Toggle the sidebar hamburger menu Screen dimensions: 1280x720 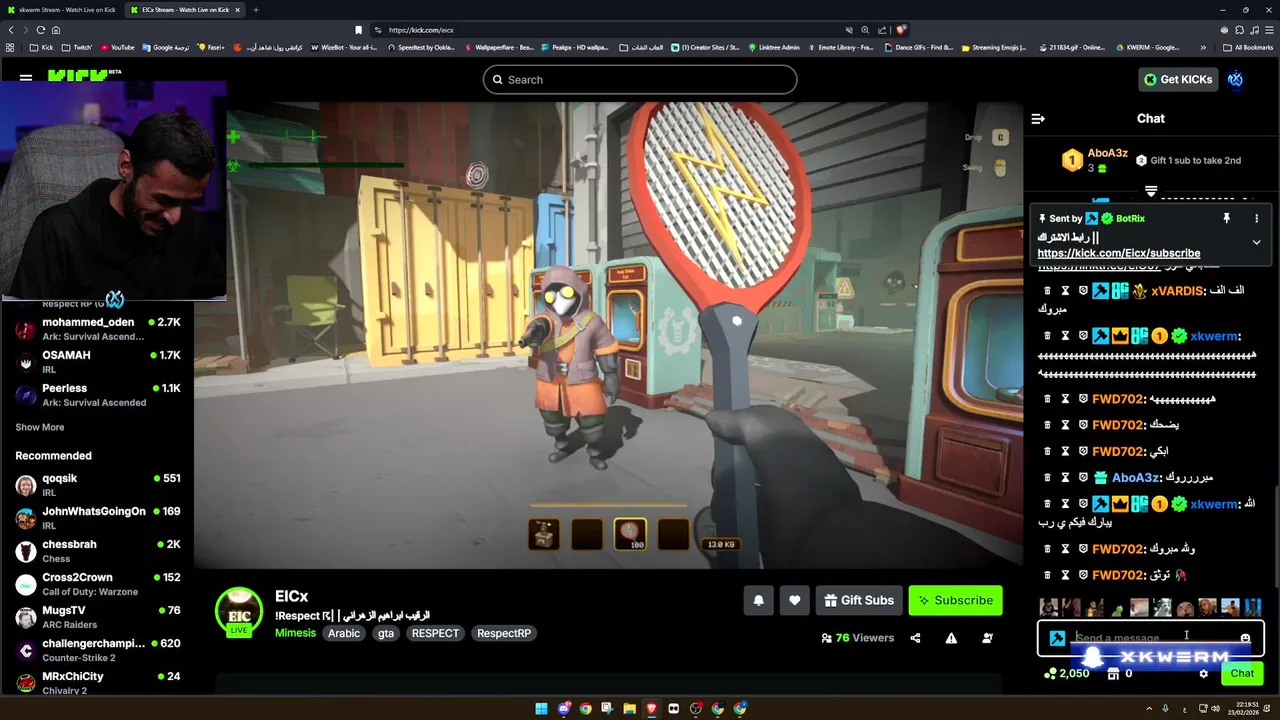pos(26,77)
